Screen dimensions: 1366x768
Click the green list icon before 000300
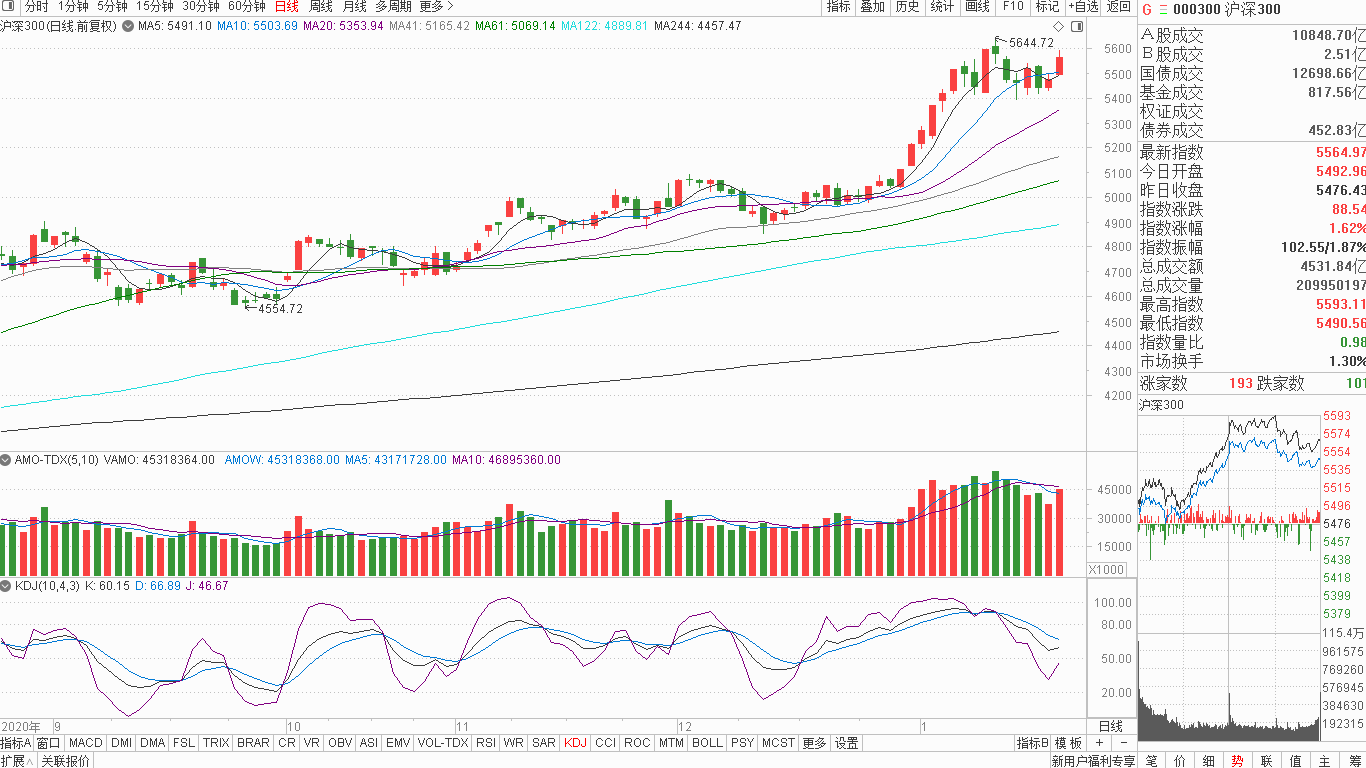point(1162,9)
